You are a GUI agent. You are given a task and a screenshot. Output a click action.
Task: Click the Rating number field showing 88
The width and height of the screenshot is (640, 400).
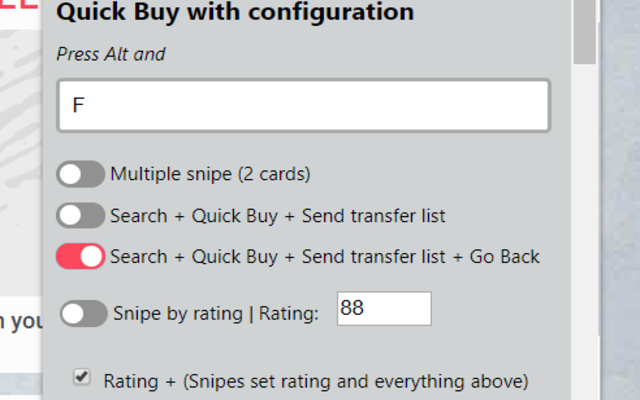[x=384, y=309]
